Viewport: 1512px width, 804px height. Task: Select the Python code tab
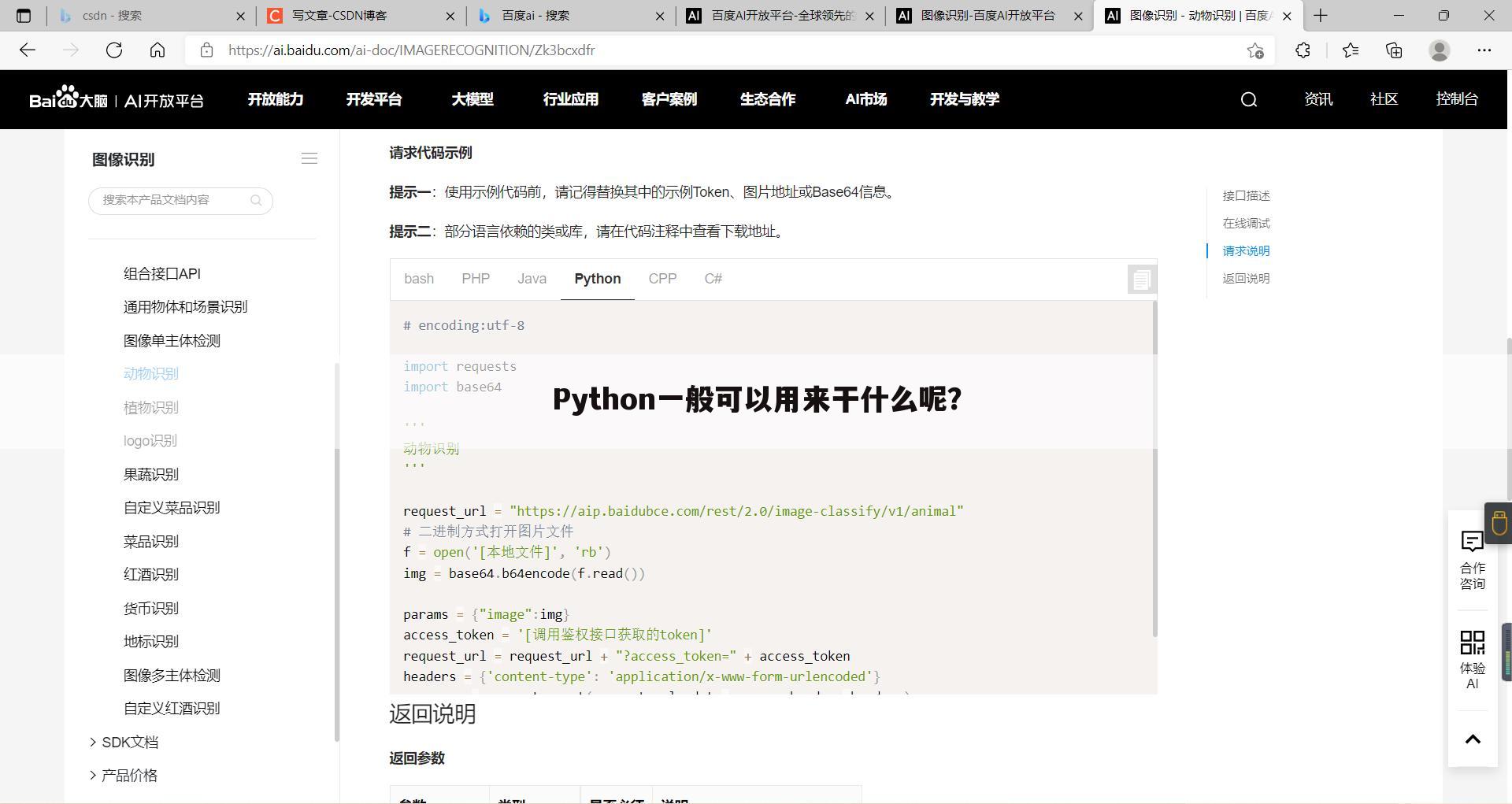[x=598, y=279]
